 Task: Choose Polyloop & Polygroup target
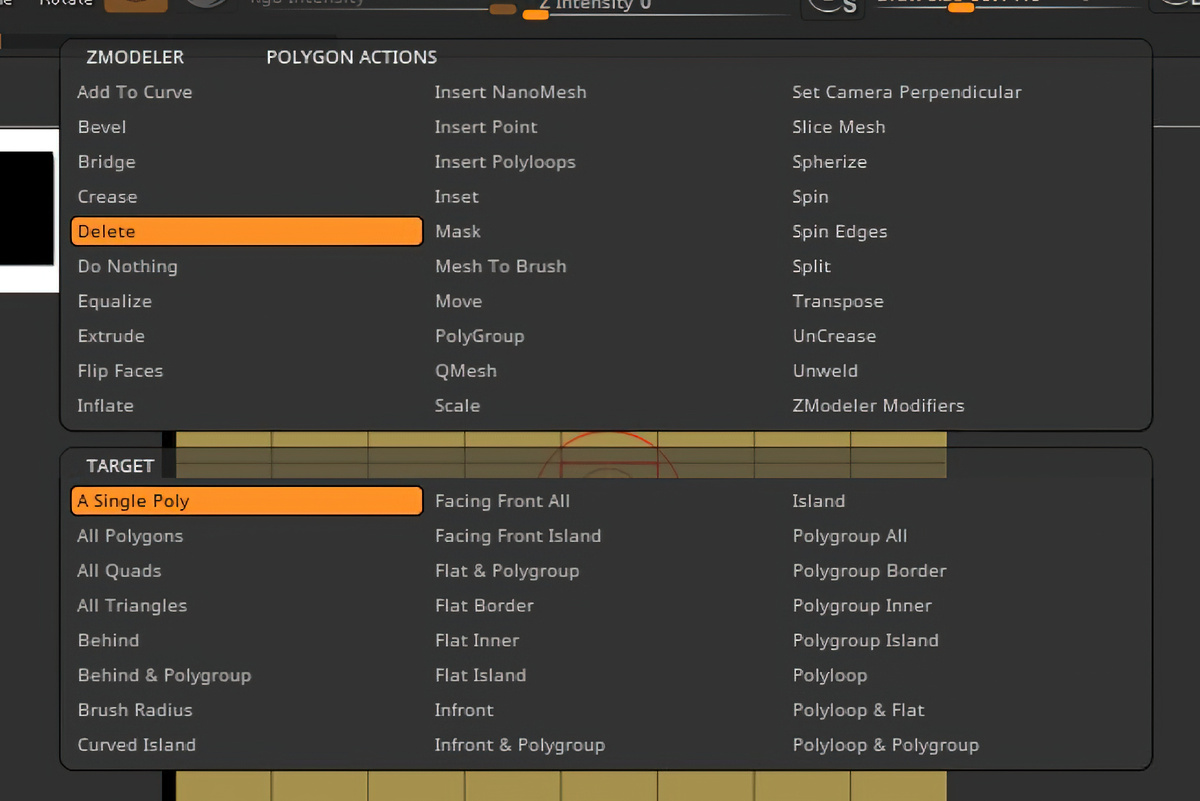click(885, 745)
